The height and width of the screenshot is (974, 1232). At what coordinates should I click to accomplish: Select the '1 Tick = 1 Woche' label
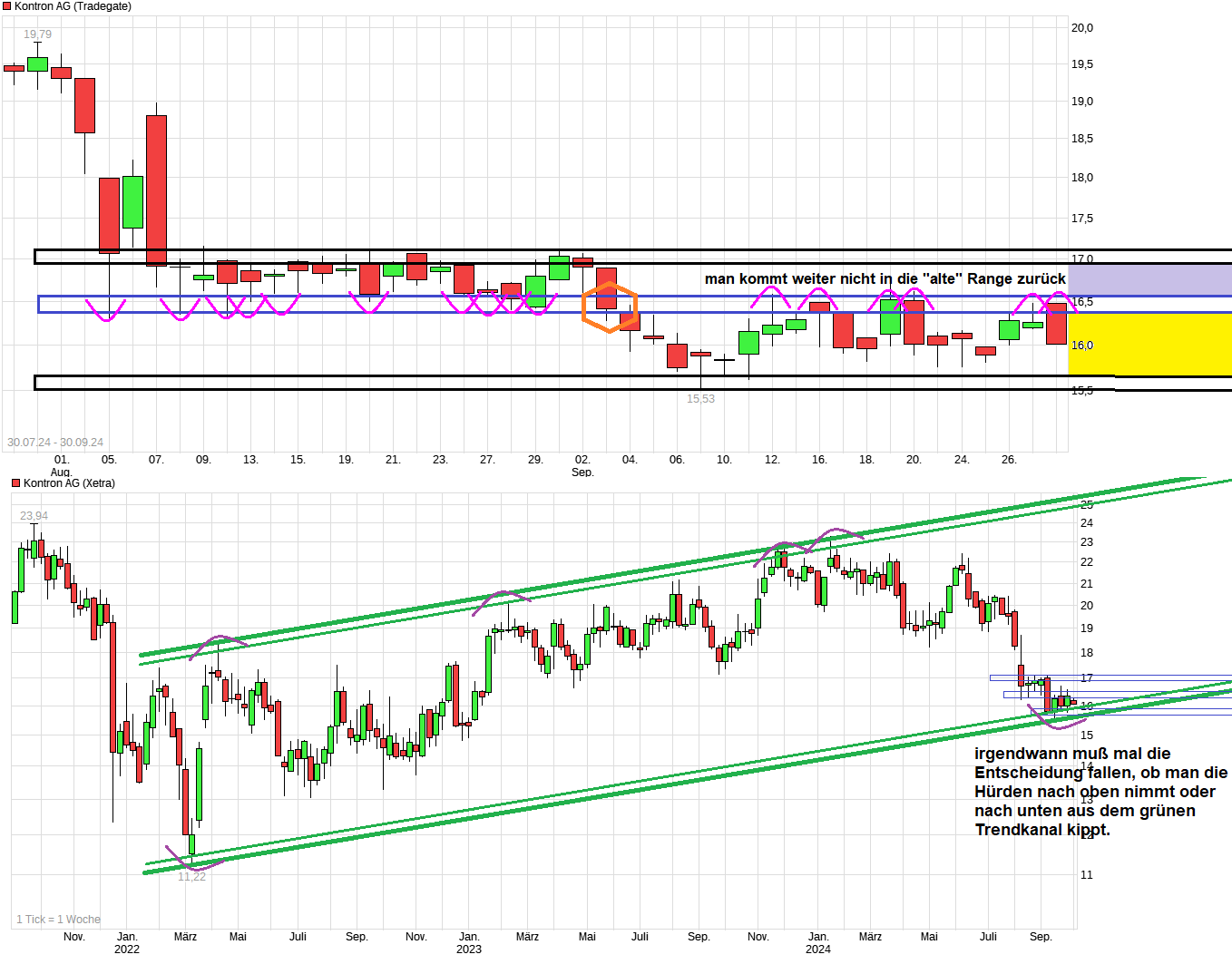point(58,920)
